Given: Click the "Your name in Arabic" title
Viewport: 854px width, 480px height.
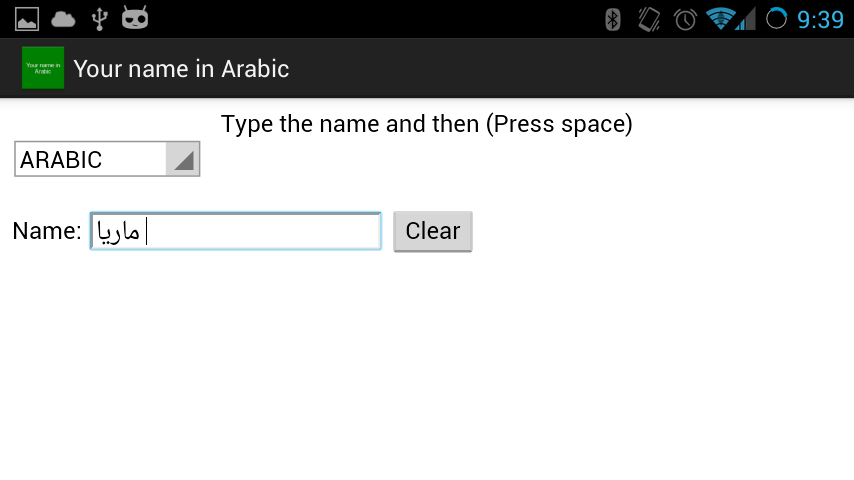Looking at the screenshot, I should (181, 69).
